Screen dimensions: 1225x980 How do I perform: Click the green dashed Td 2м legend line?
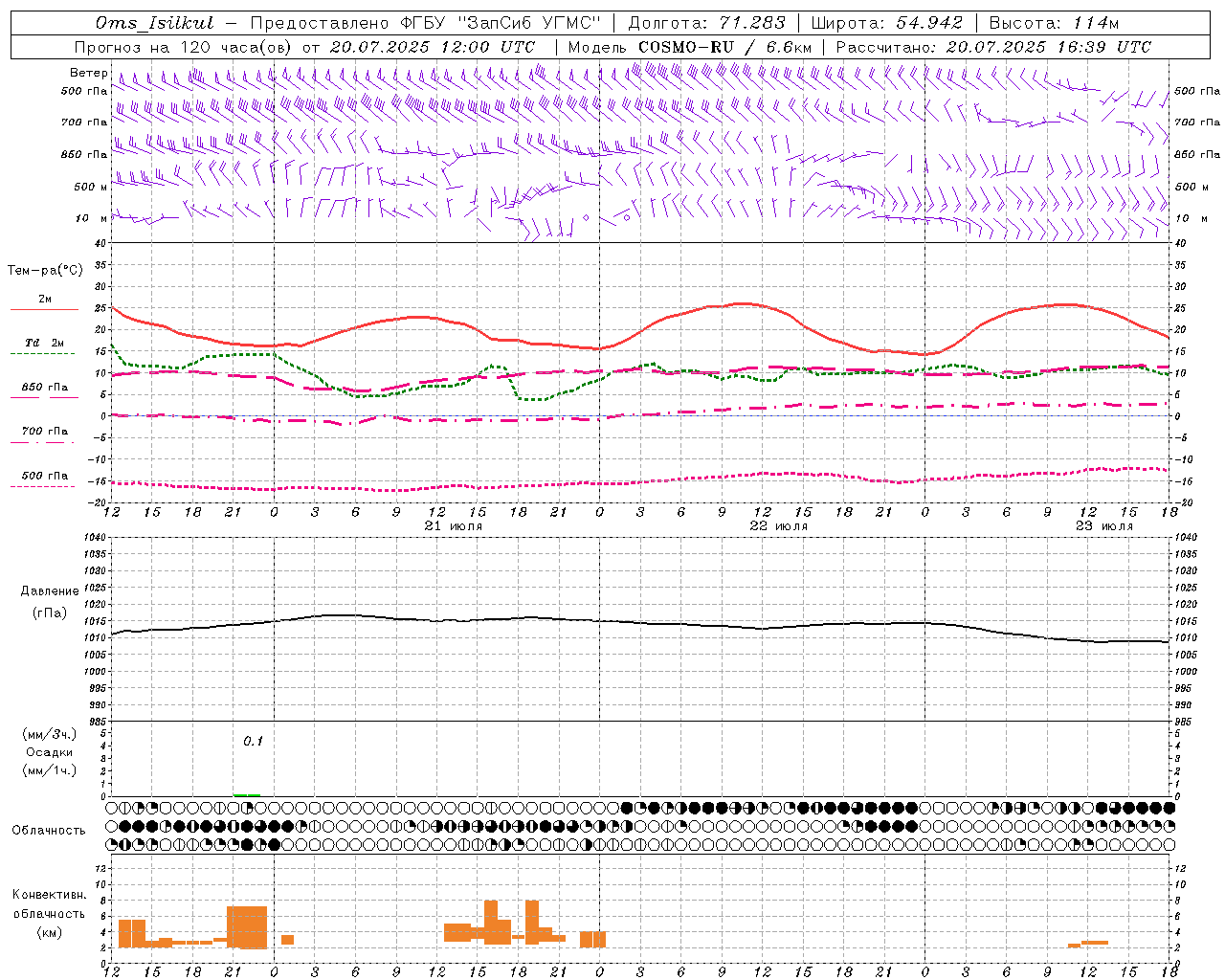click(42, 354)
